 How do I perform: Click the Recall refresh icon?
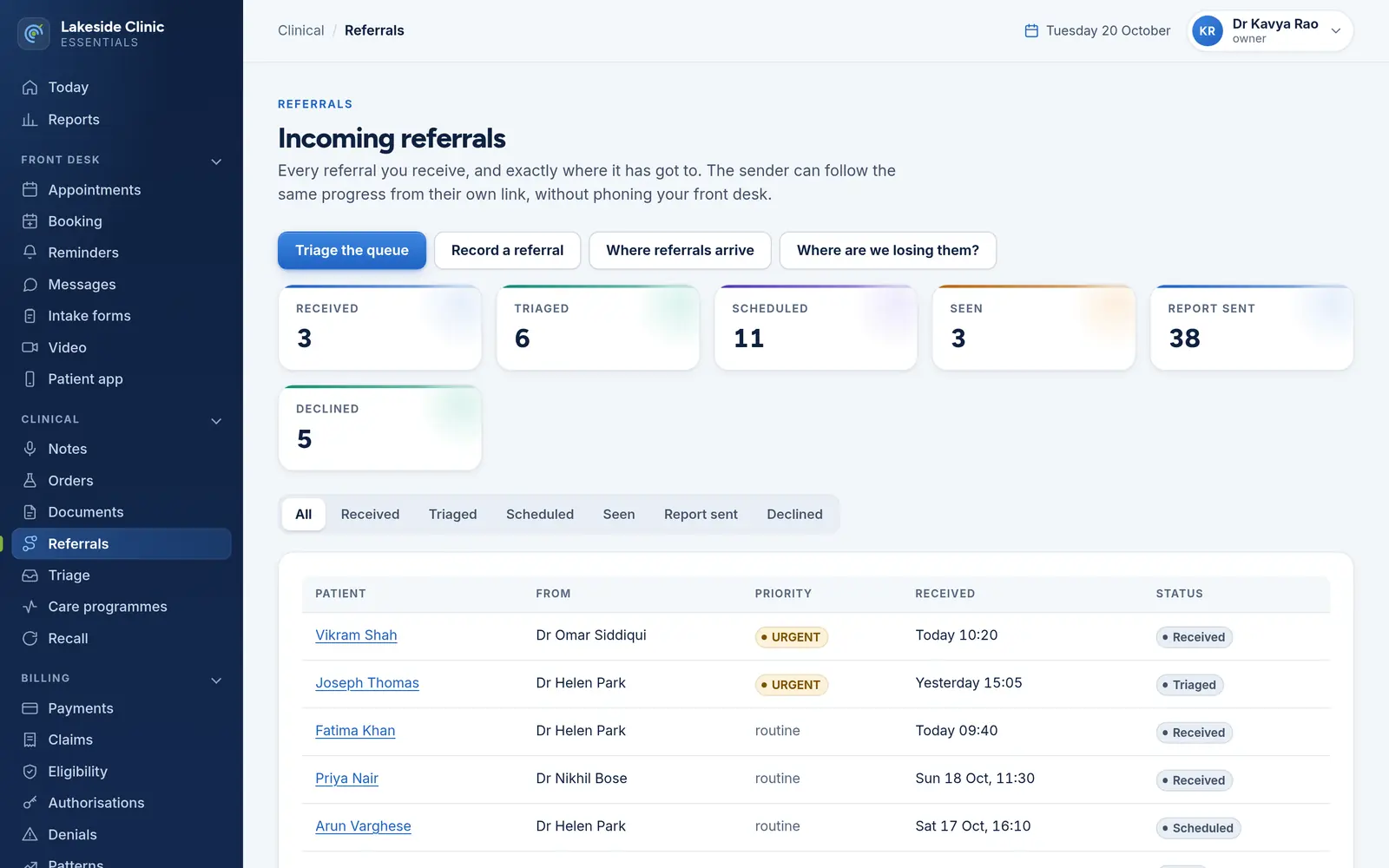[30, 639]
